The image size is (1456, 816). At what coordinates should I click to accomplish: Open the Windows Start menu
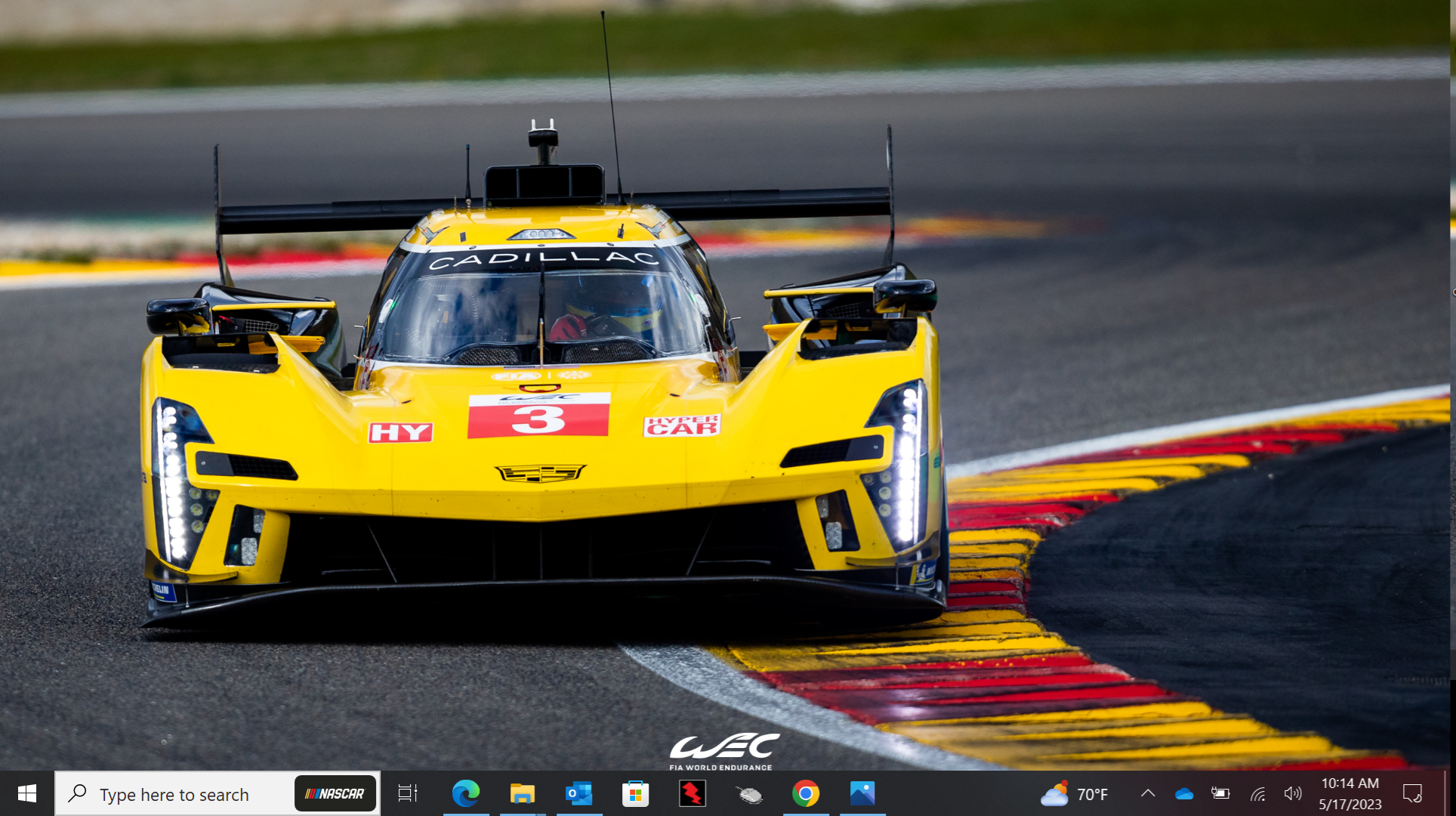coord(26,793)
